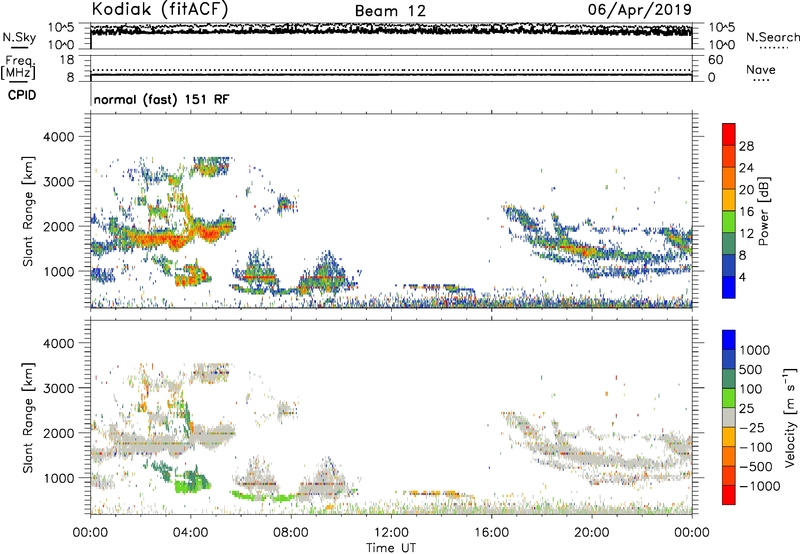This screenshot has height=554, width=800.
Task: Pick Velocity colorbar blue segment above 1000
Action: pos(729,340)
